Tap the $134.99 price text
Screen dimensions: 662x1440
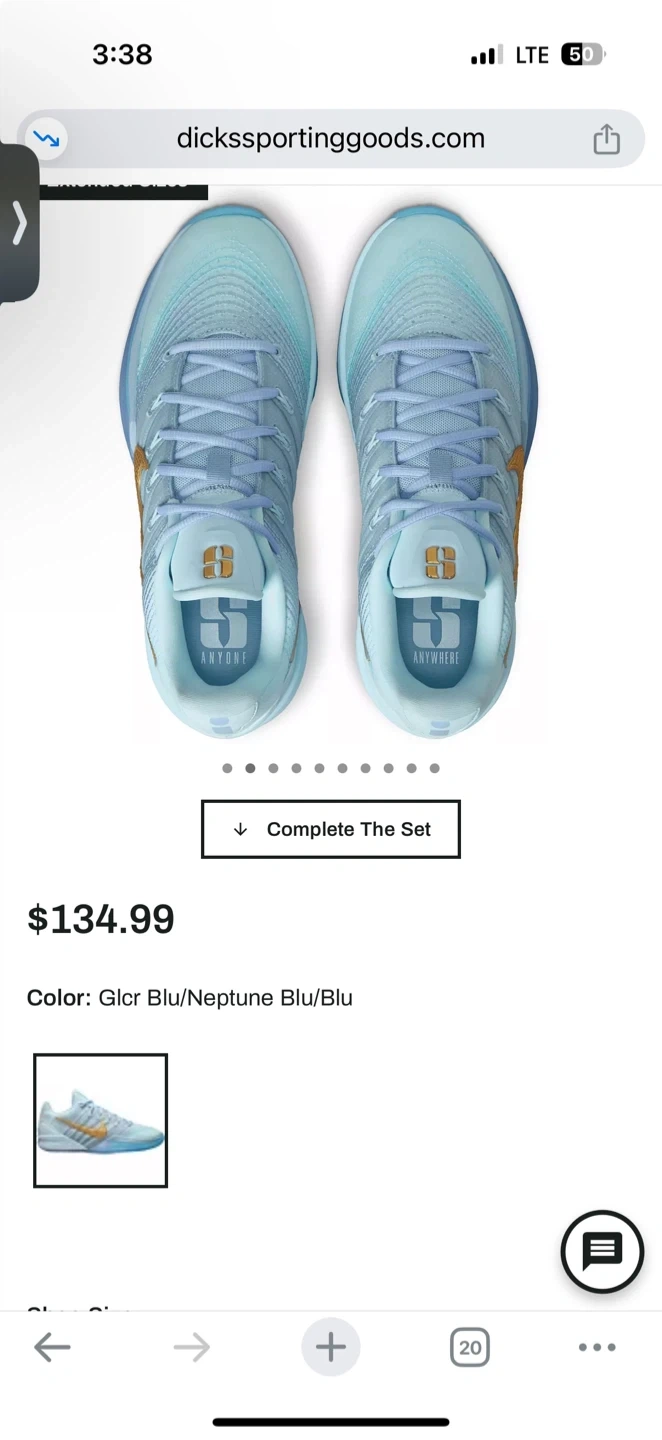pyautogui.click(x=101, y=919)
